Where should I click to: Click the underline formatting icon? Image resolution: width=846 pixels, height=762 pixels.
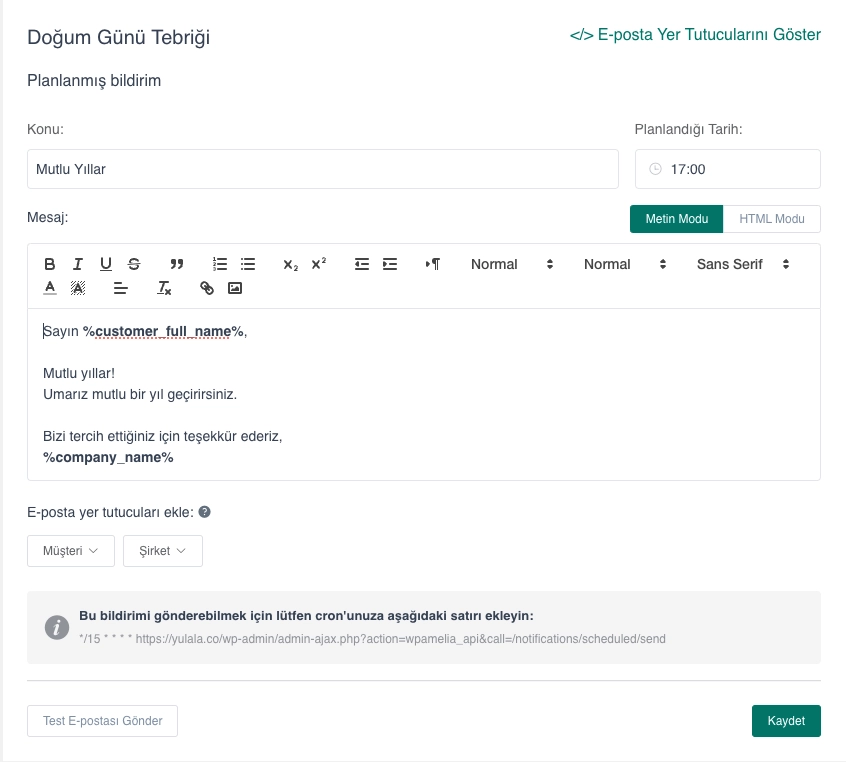[106, 264]
